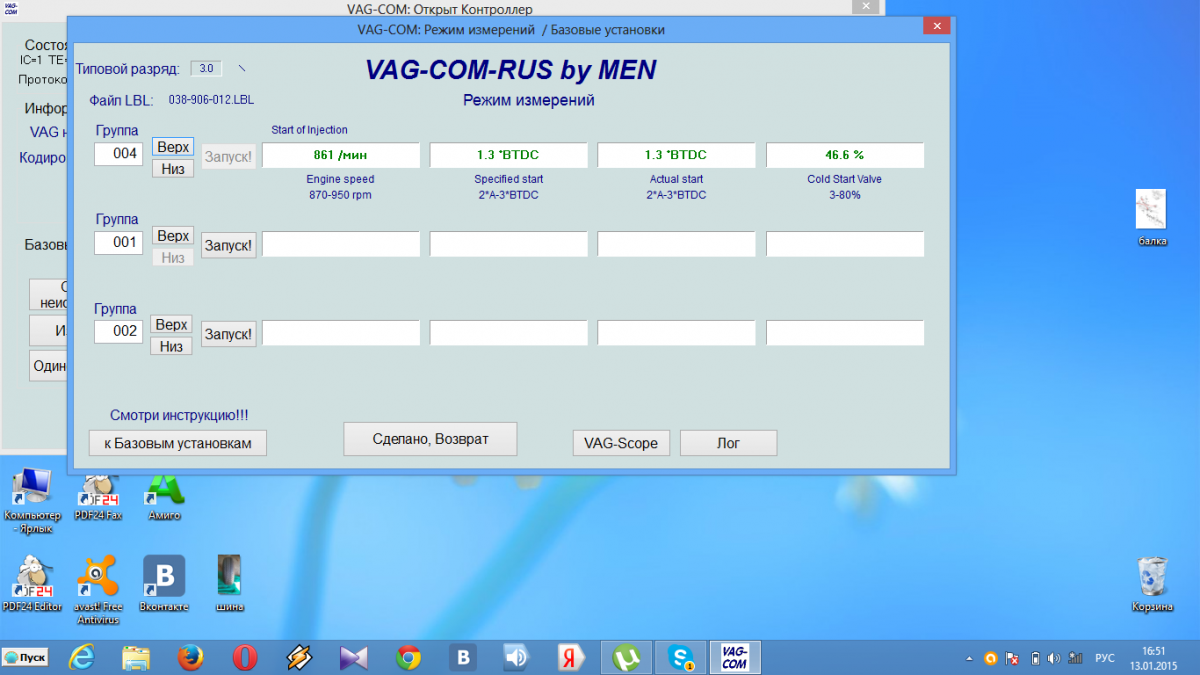Switch to uTorrent in the taskbar
1200x675 pixels.
point(627,657)
